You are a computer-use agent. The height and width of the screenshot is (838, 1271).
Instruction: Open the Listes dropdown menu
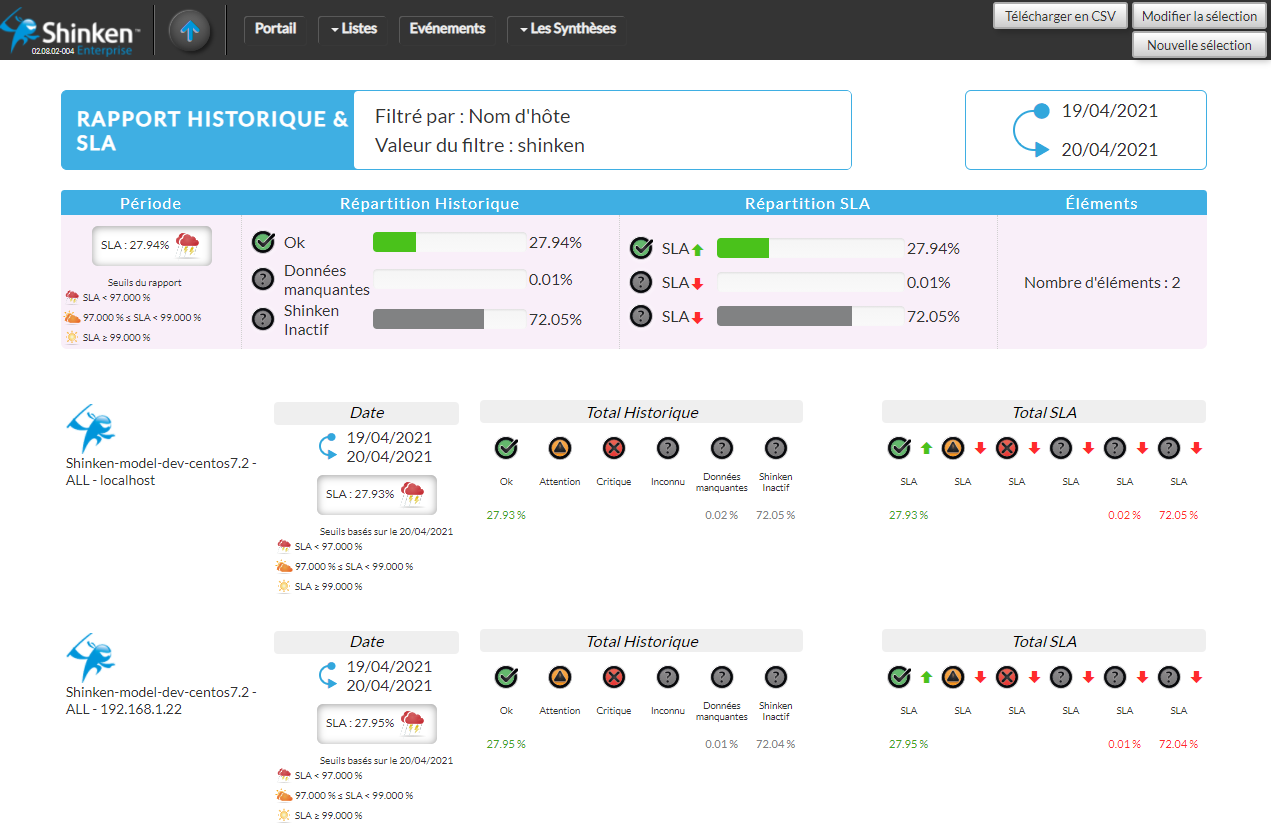[x=353, y=29]
